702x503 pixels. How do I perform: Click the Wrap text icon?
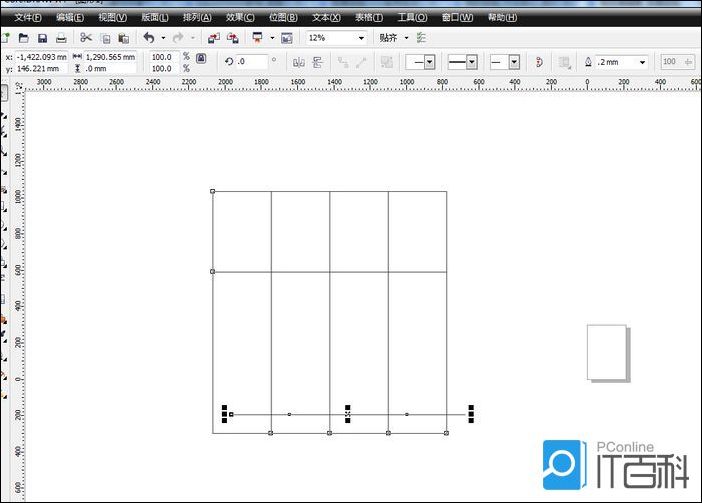[565, 63]
